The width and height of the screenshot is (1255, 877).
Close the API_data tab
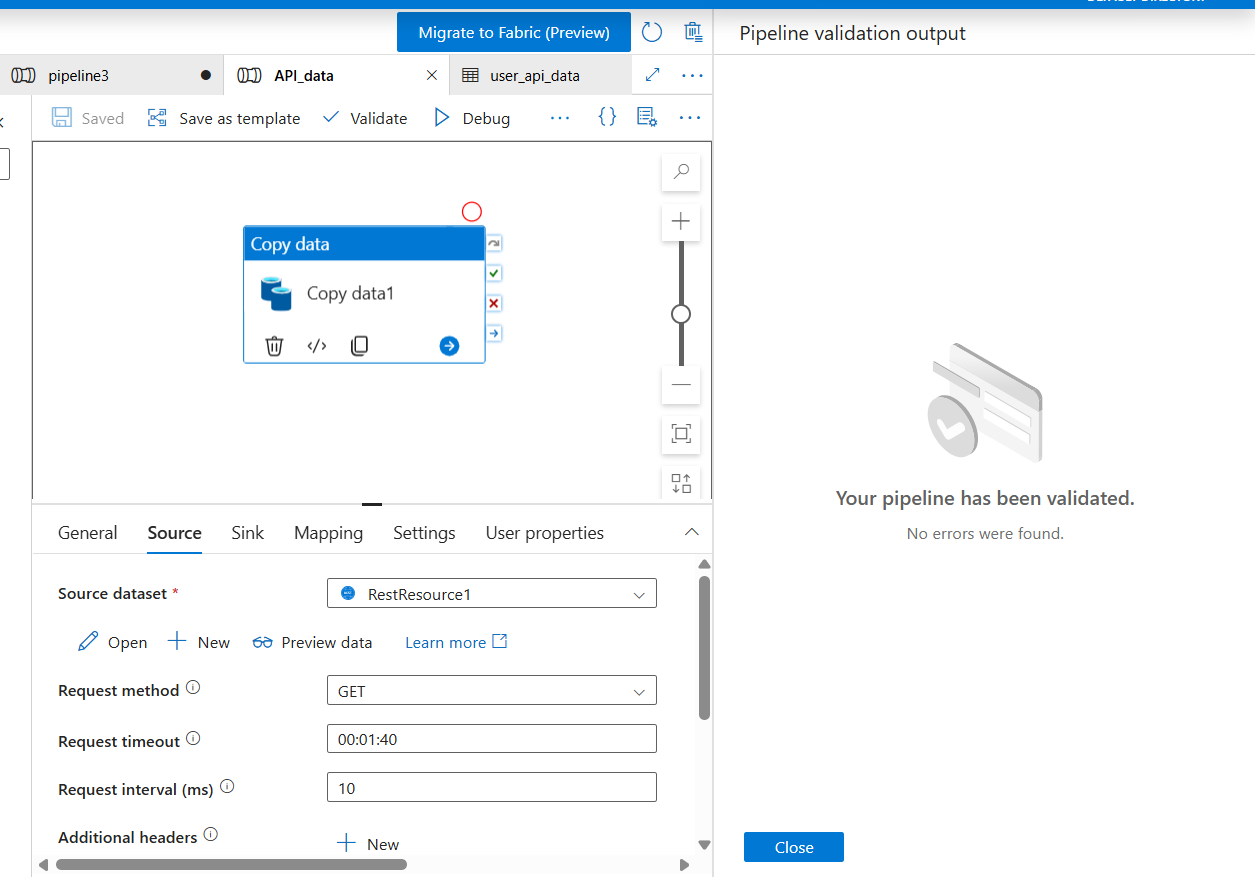(x=432, y=75)
